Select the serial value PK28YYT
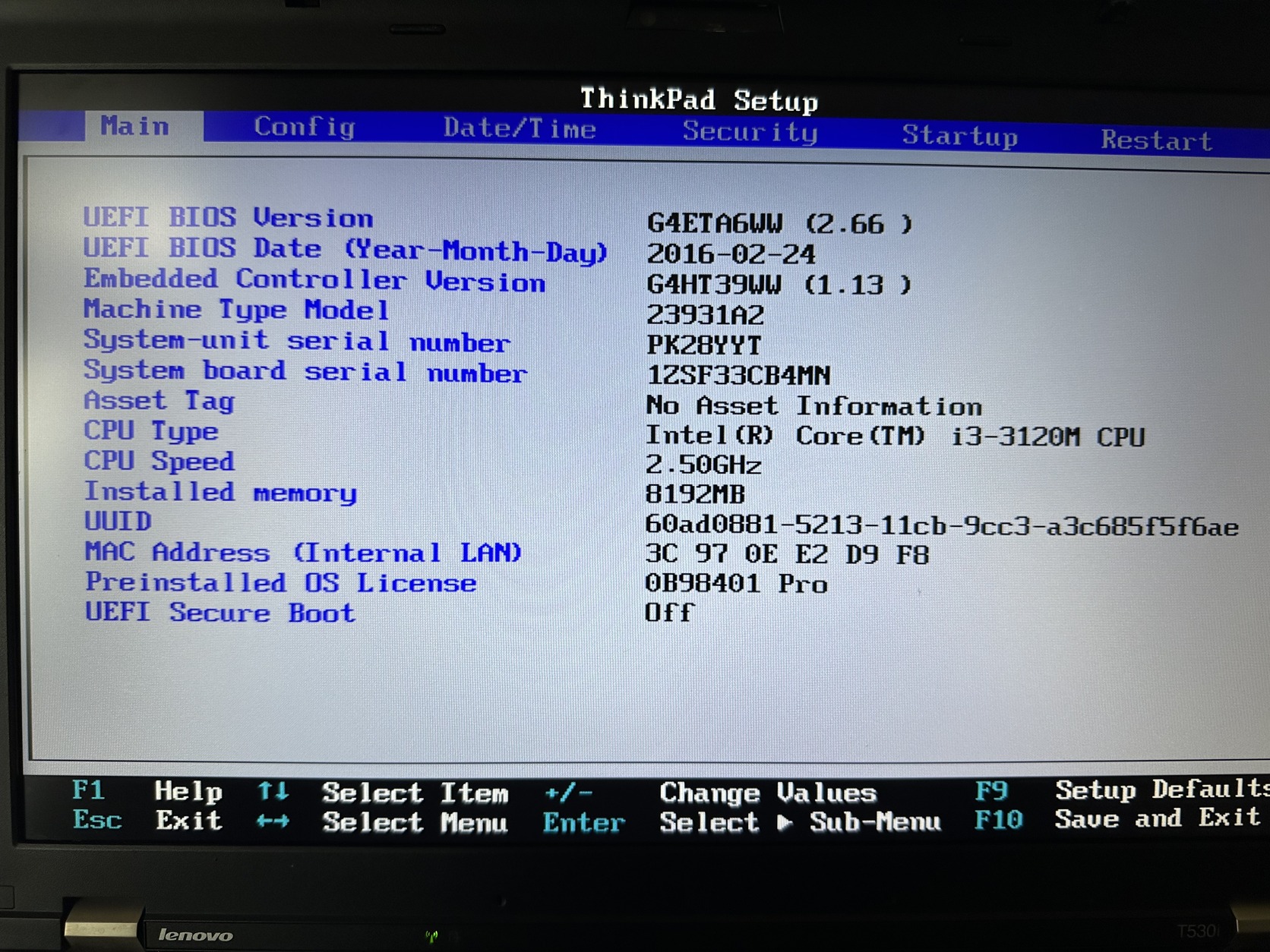The height and width of the screenshot is (952, 1270). [703, 345]
